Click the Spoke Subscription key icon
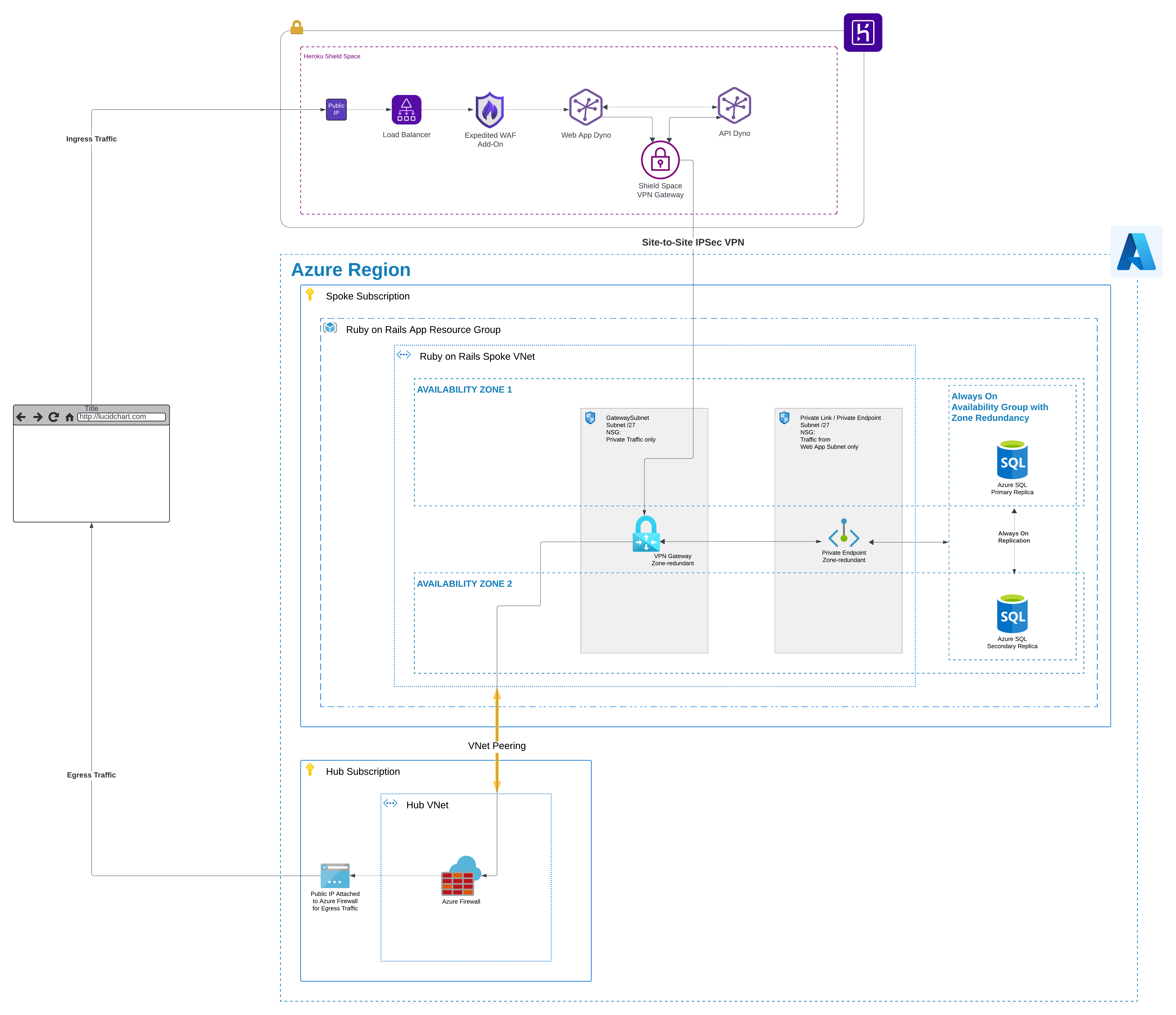This screenshot has height=1015, width=1176. pos(310,294)
